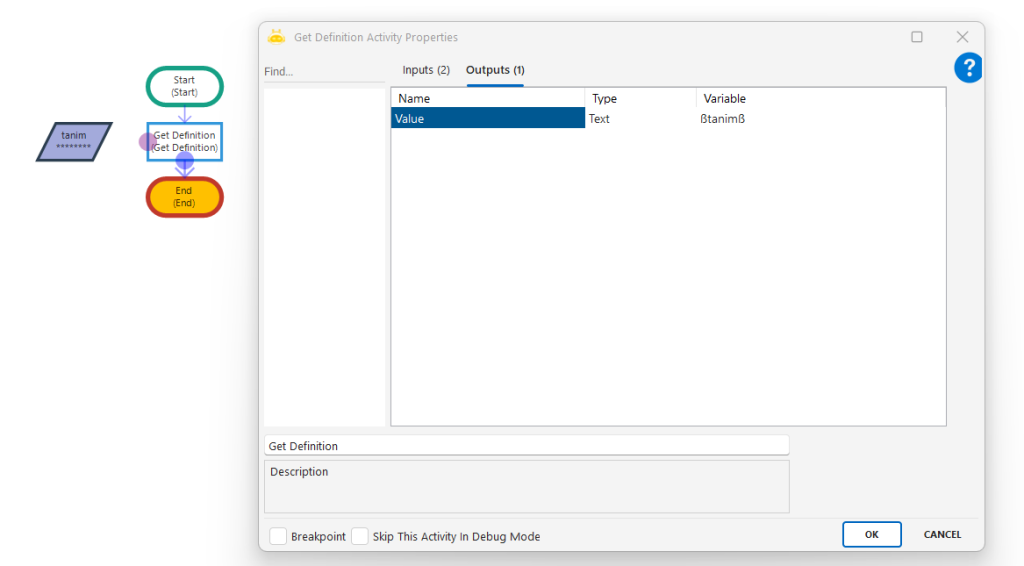
Task: Click the blue connector dot below Get Definition
Action: coord(185,160)
